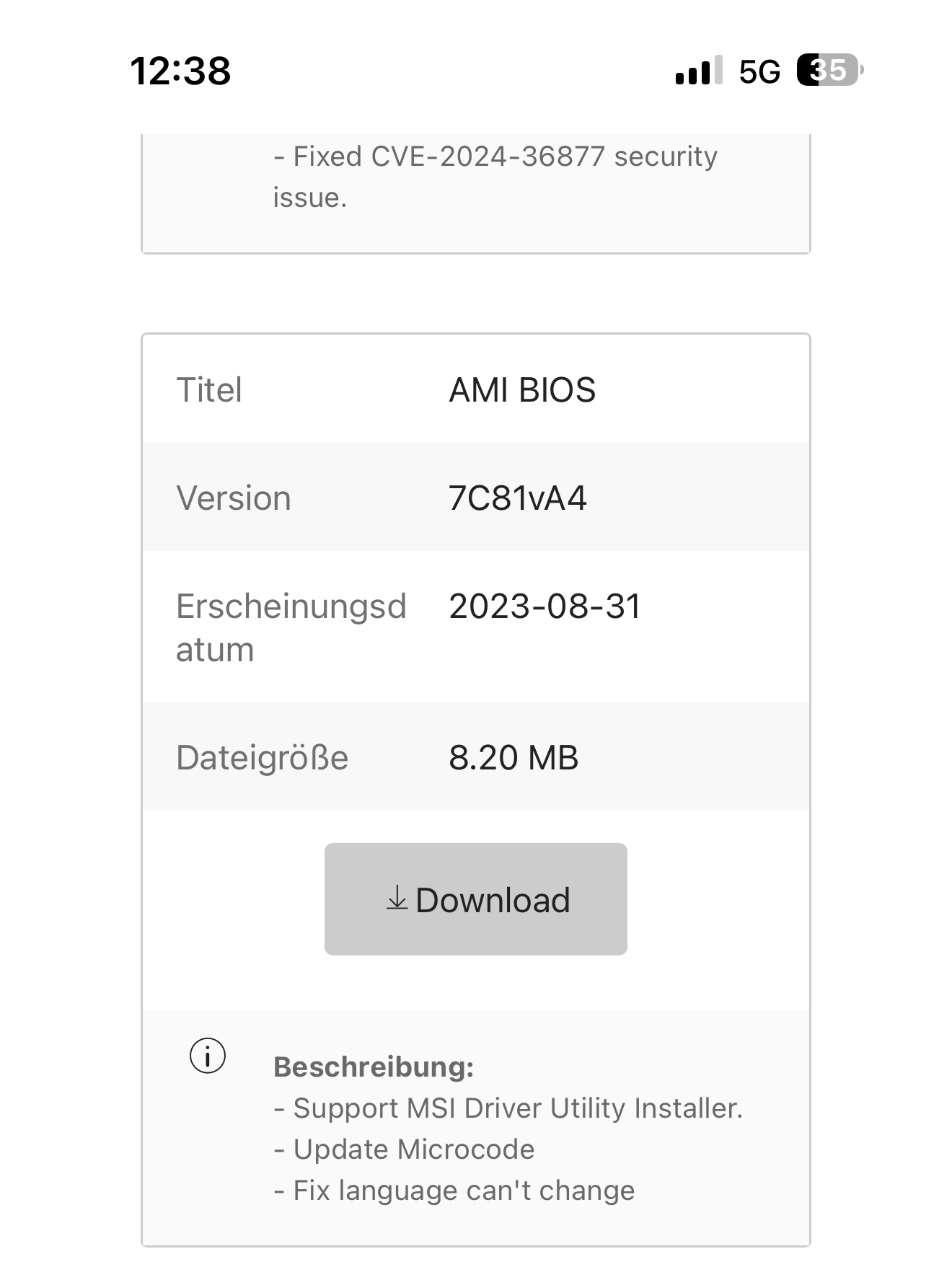
Task: Select the Fix language can't change line
Action: pyautogui.click(x=454, y=1191)
